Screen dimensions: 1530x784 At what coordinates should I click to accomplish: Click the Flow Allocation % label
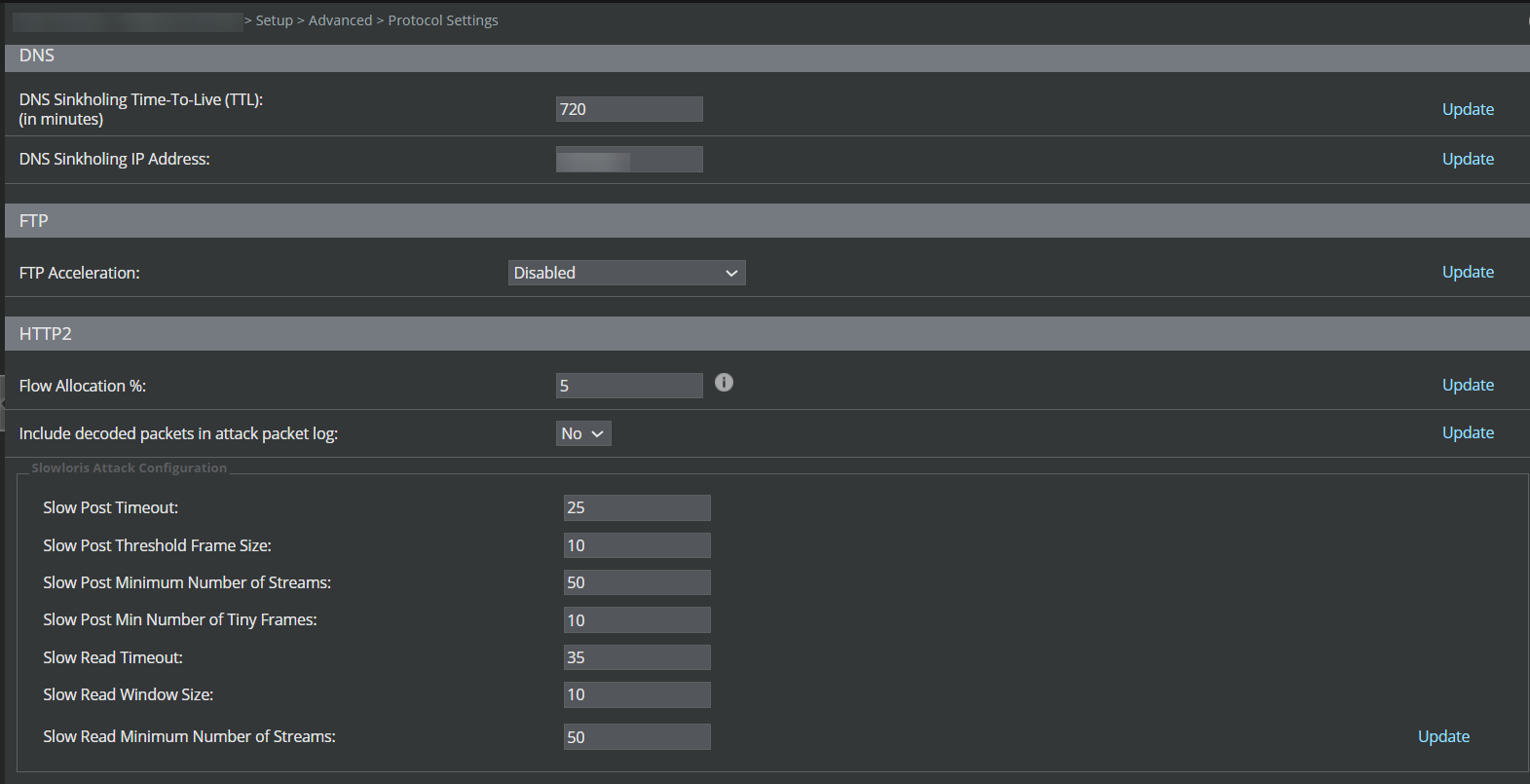tap(83, 386)
